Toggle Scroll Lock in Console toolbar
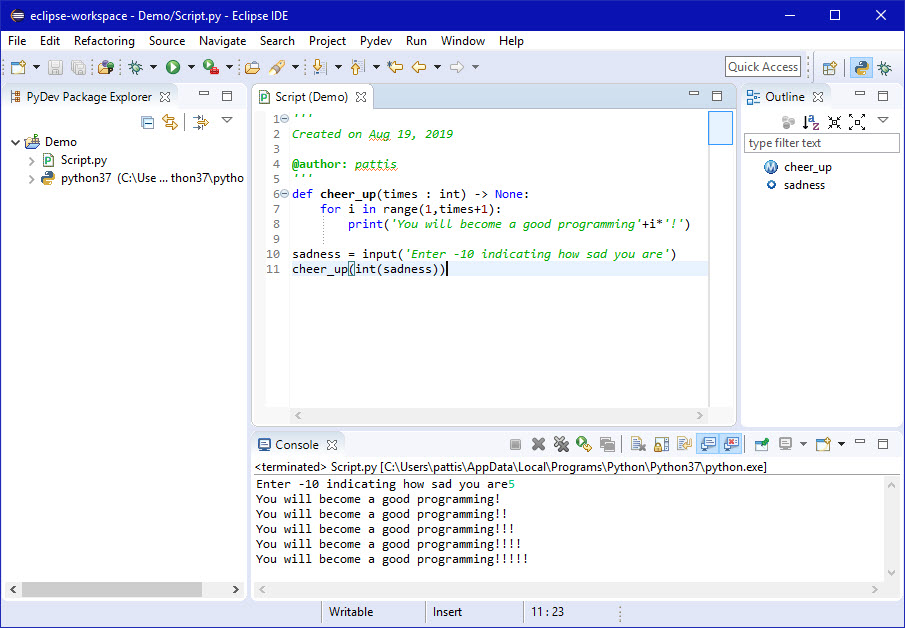The height and width of the screenshot is (628, 905). [x=660, y=444]
